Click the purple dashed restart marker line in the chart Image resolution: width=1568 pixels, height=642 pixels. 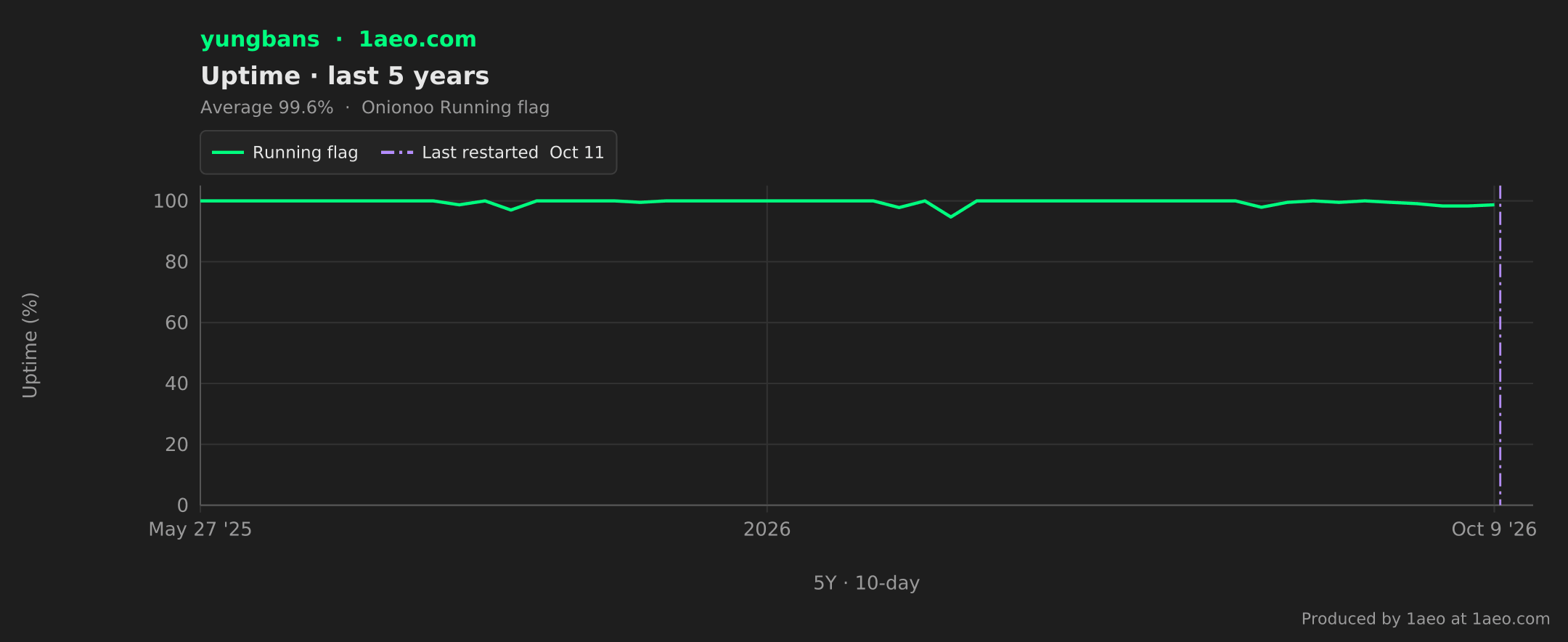click(x=1500, y=345)
